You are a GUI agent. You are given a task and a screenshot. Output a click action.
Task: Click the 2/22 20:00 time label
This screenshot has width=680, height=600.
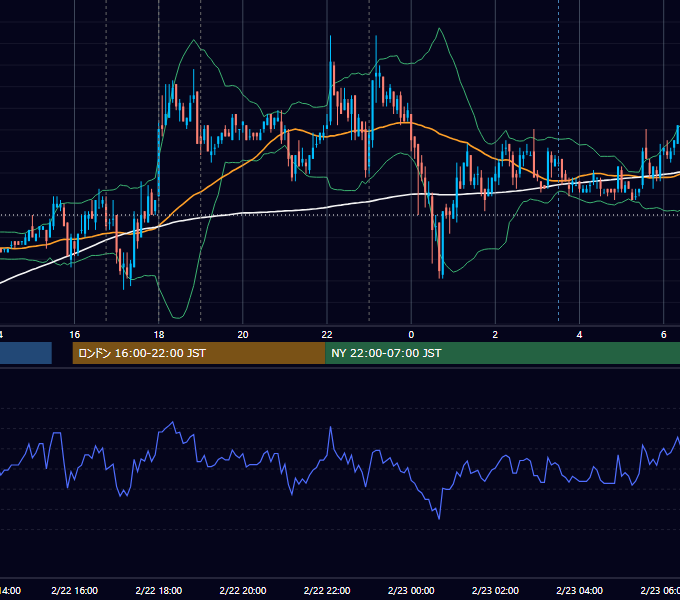pos(243,590)
